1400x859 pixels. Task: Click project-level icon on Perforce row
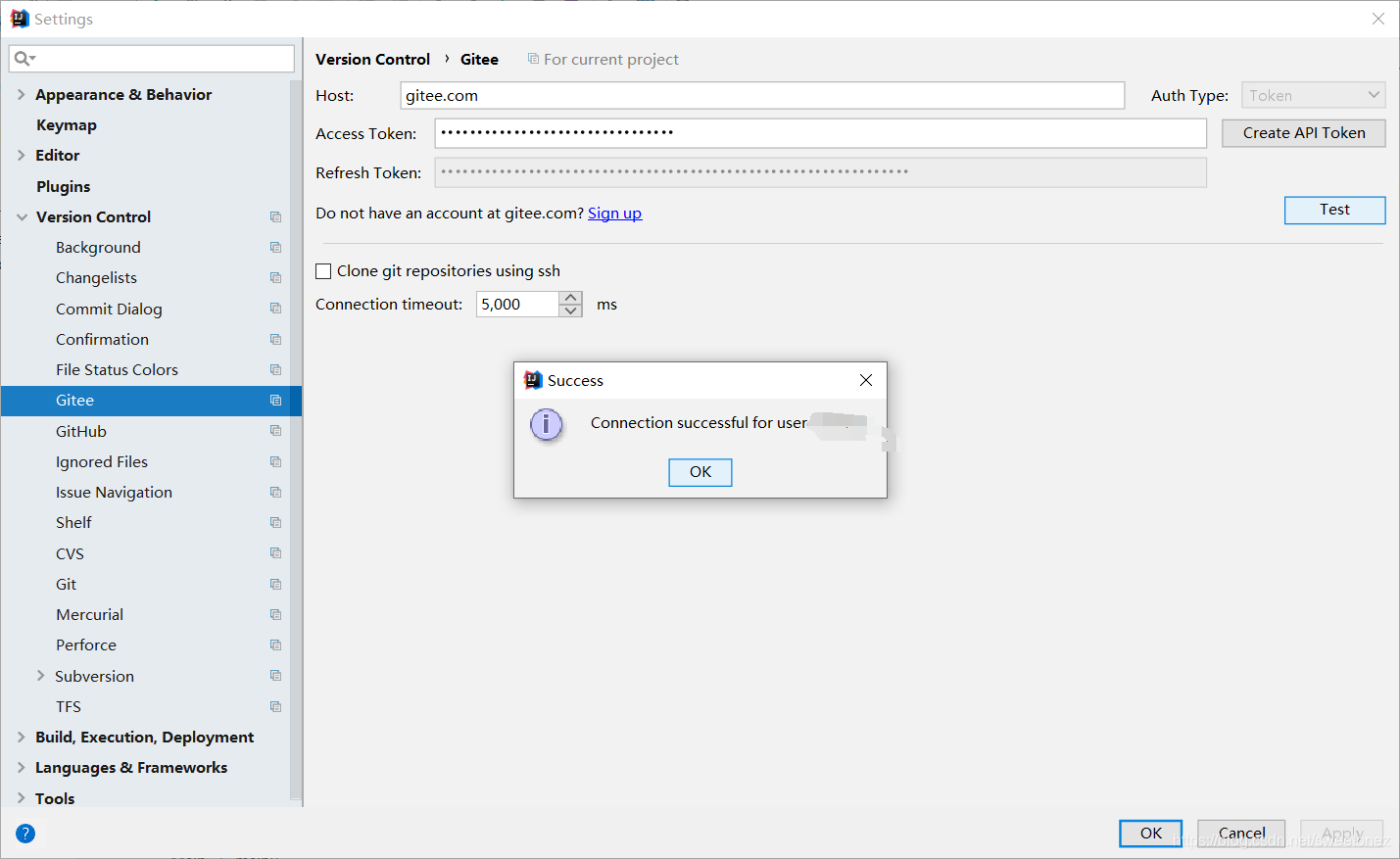[x=275, y=644]
